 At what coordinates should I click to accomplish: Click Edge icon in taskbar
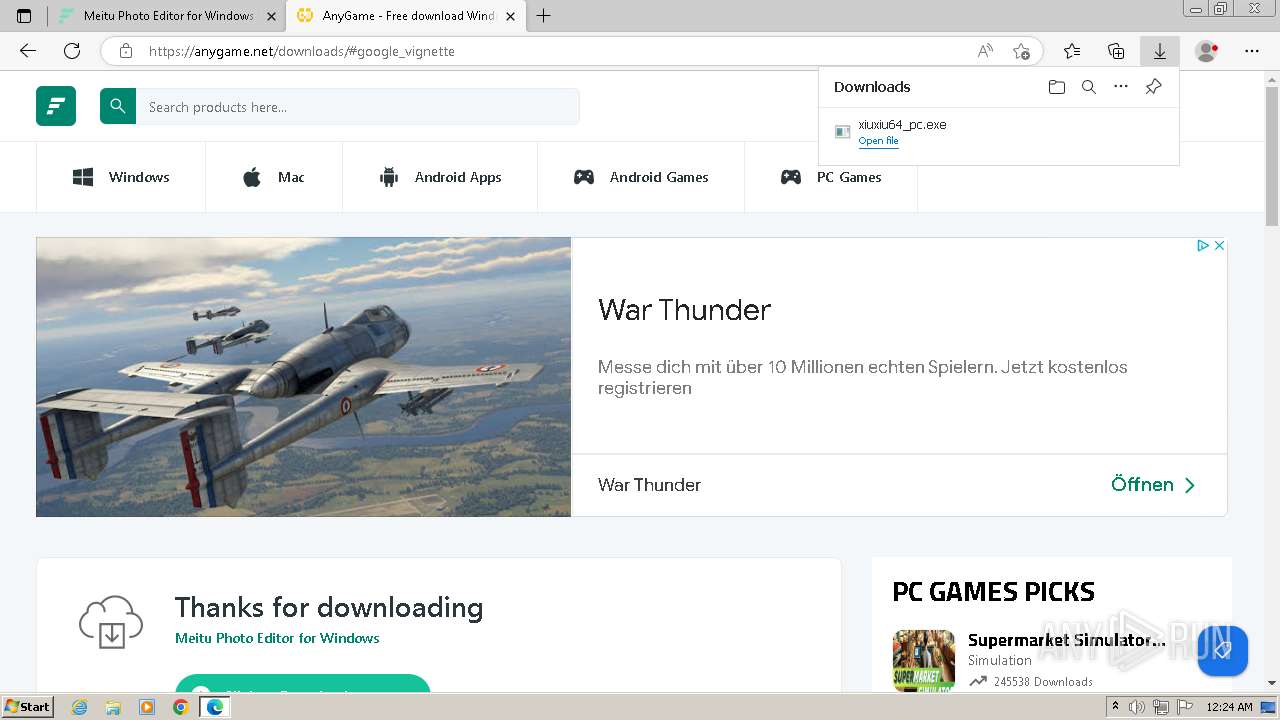click(214, 707)
